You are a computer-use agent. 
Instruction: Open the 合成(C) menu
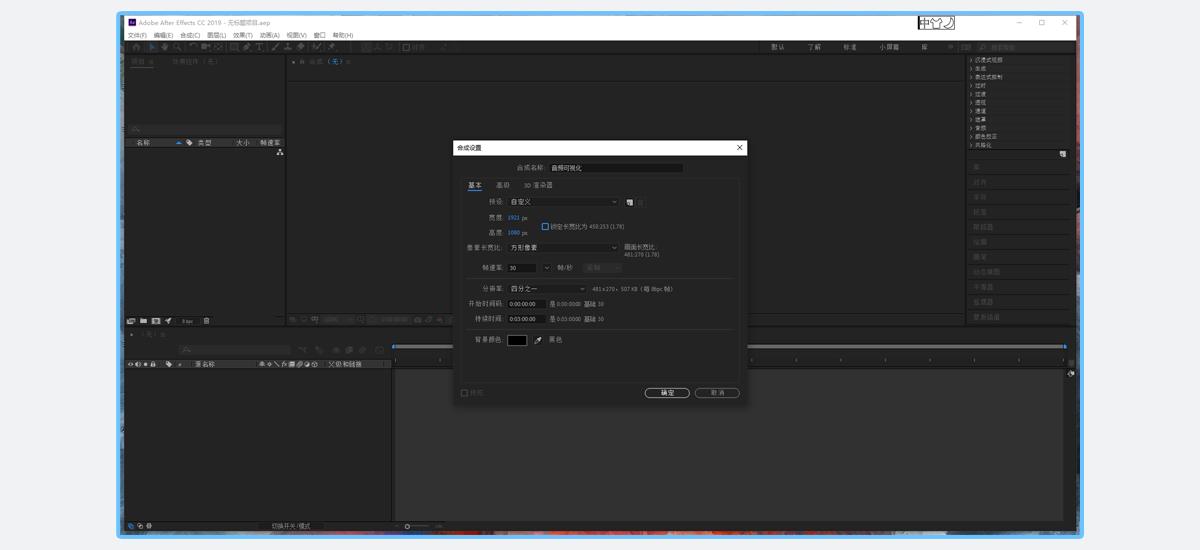[x=190, y=35]
